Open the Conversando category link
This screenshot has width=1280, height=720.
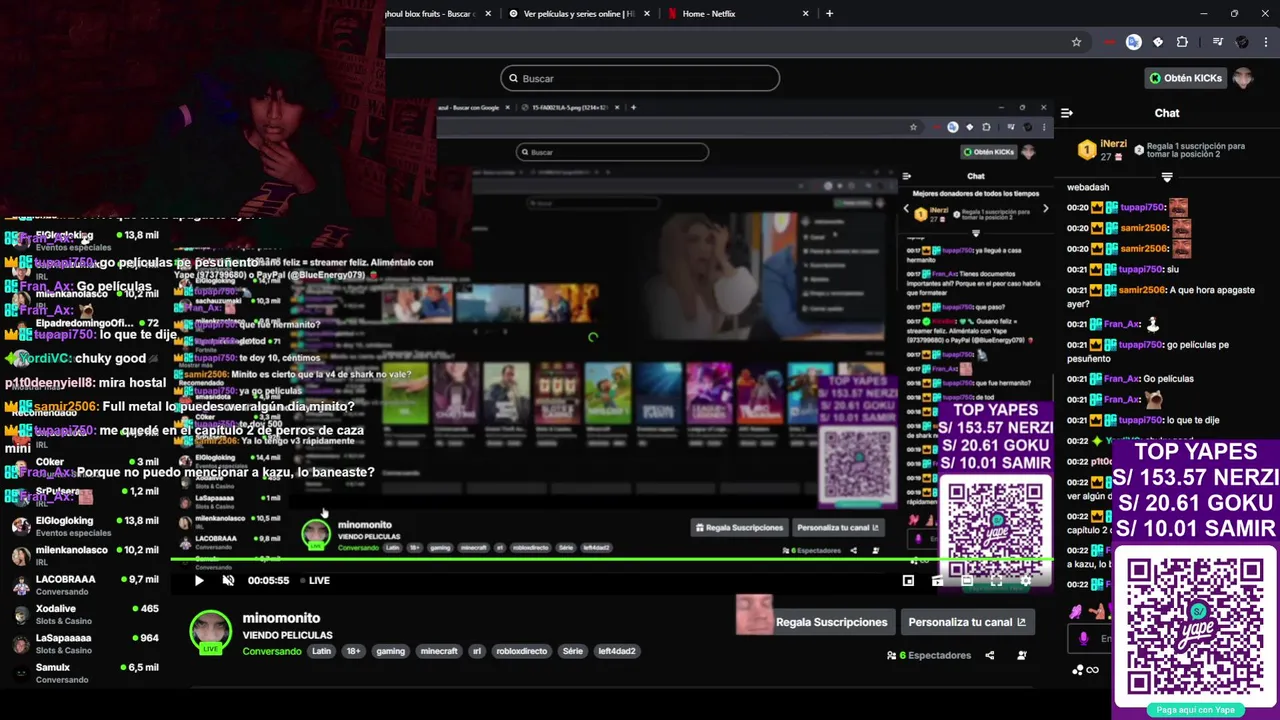(271, 651)
